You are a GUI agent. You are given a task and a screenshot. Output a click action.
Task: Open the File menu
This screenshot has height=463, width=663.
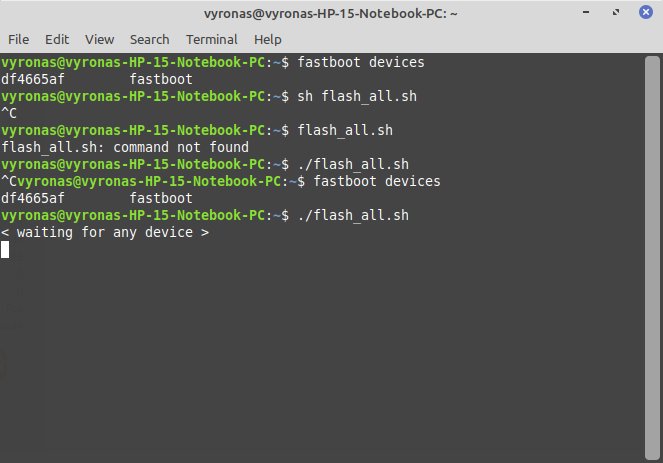[x=18, y=39]
